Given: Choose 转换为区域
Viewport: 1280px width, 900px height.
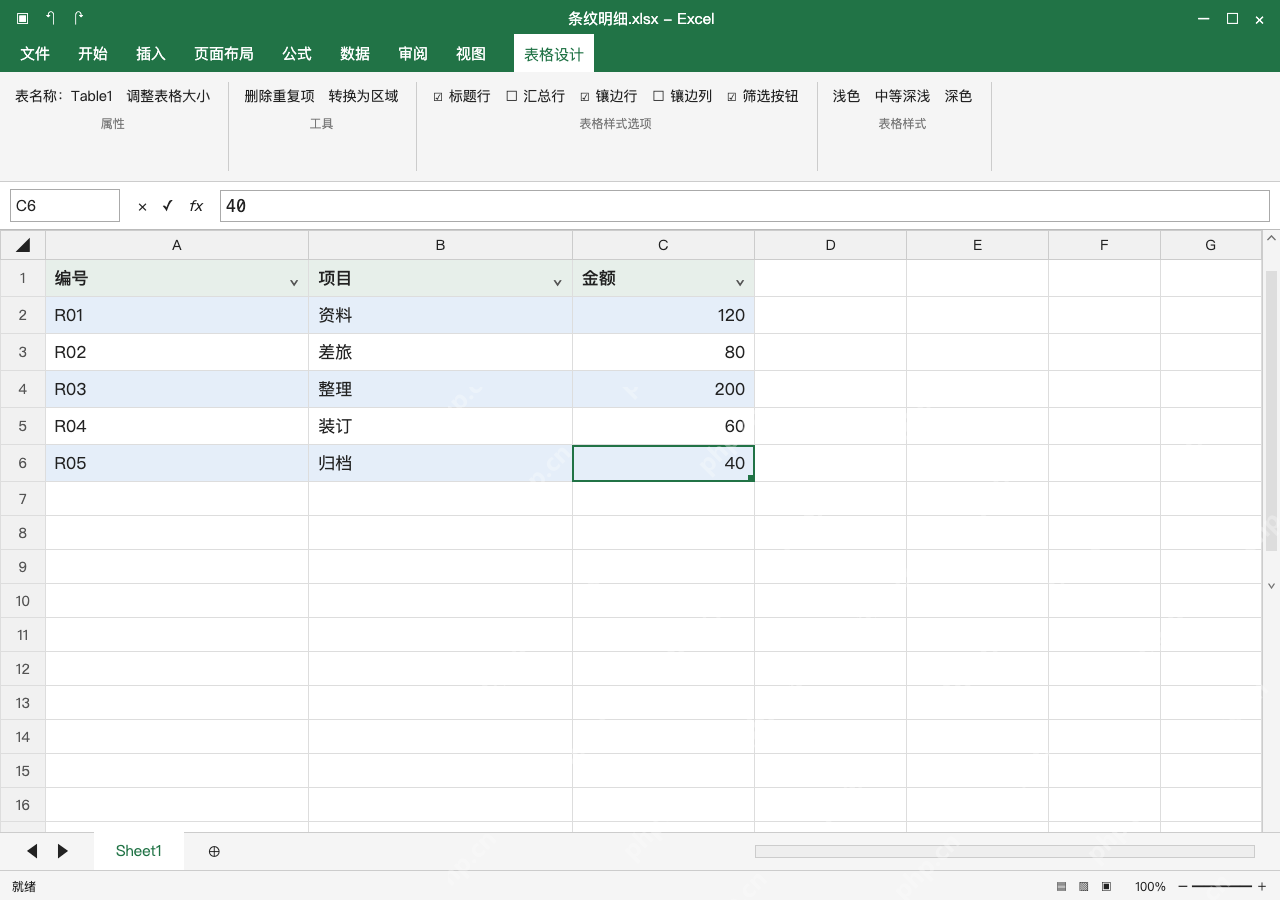Looking at the screenshot, I should (364, 96).
